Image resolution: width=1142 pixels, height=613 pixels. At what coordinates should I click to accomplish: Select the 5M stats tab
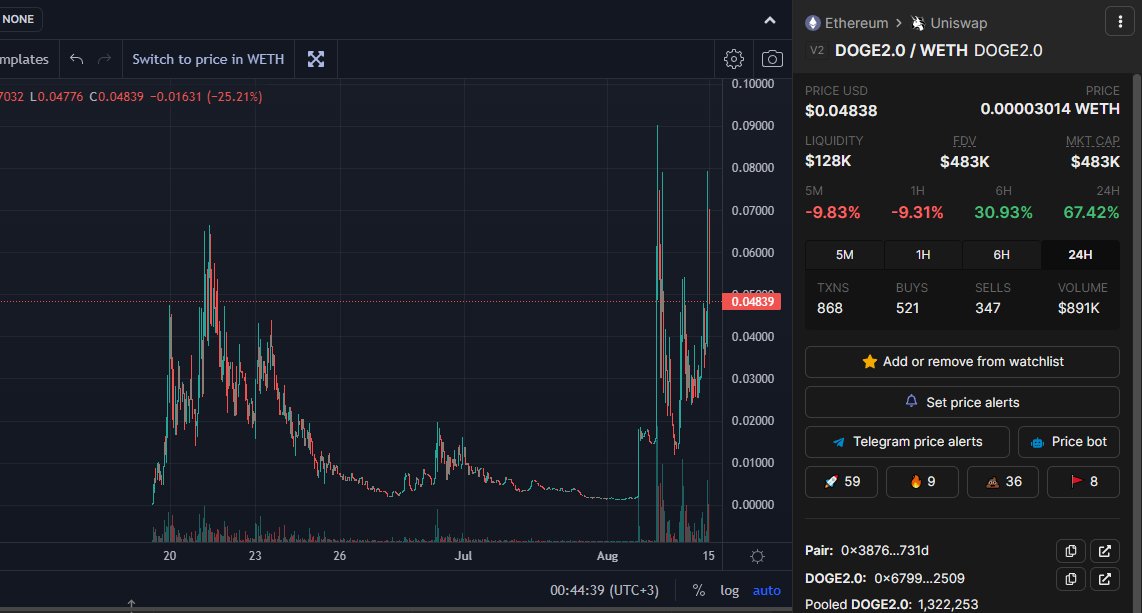pos(844,255)
